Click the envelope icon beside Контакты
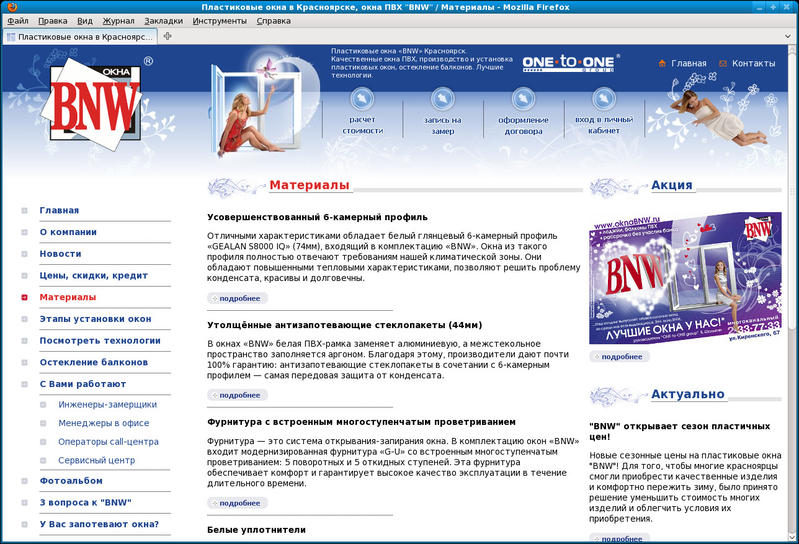The image size is (799, 544). pos(723,63)
